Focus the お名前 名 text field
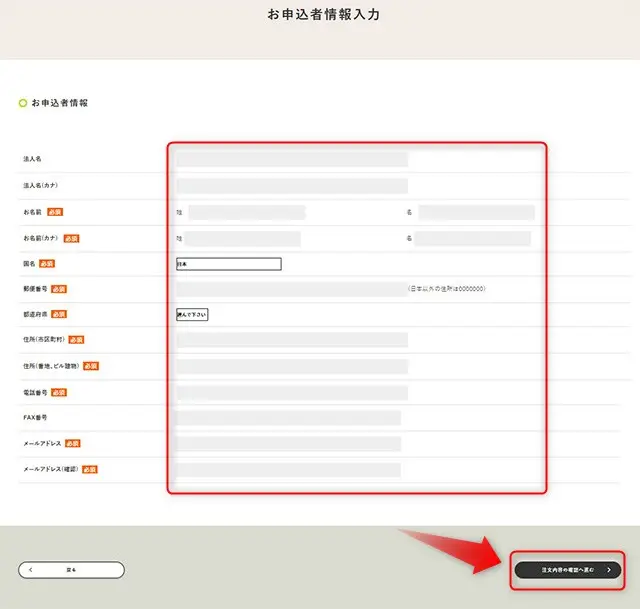Image resolution: width=640 pixels, height=609 pixels. click(476, 212)
